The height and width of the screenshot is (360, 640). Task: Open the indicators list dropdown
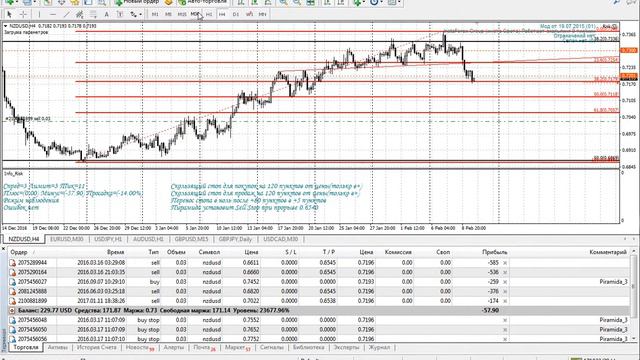click(364, 2)
